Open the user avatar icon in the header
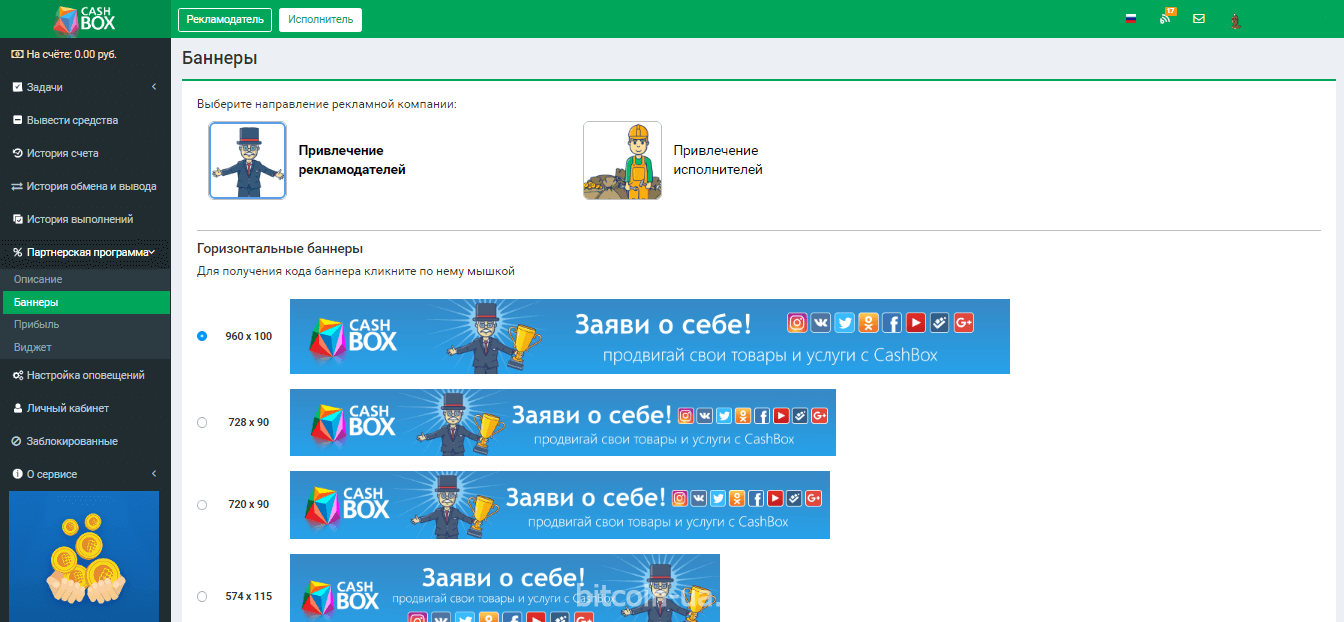The height and width of the screenshot is (622, 1344). tap(1235, 20)
